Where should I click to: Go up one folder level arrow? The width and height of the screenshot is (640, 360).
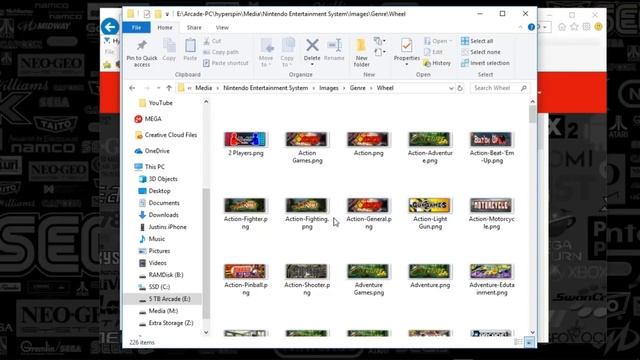(169, 88)
